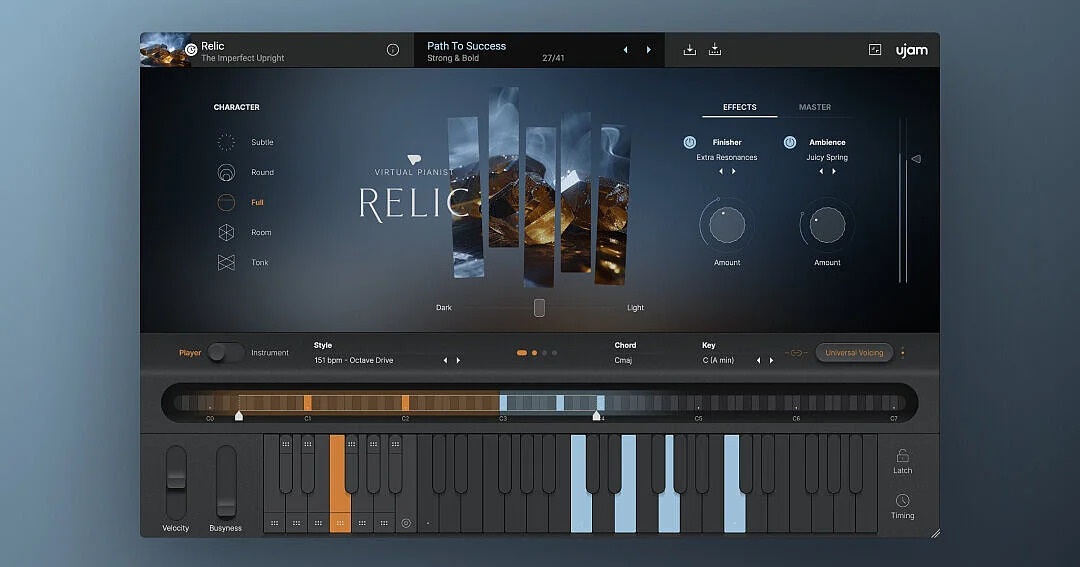Choose the Tonk character label
Image resolution: width=1080 pixels, height=567 pixels.
(x=260, y=262)
